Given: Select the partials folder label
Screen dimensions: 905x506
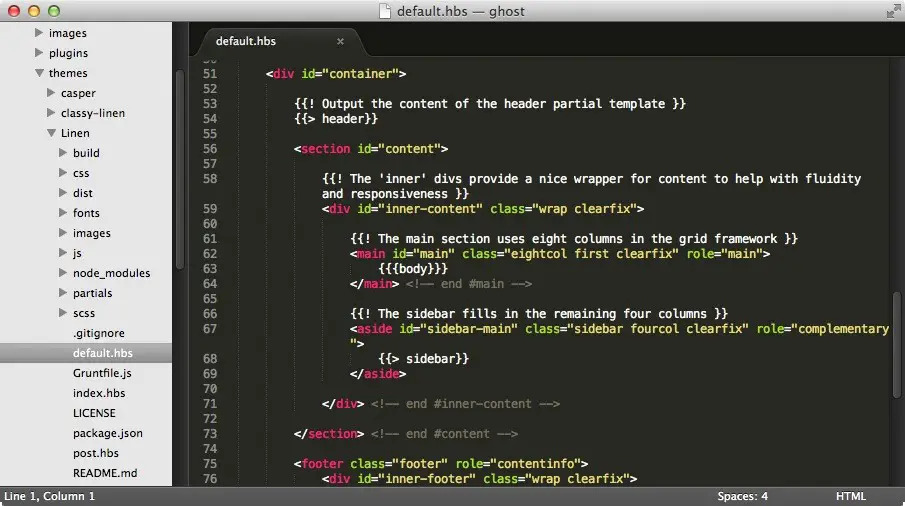Looking at the screenshot, I should [92, 293].
